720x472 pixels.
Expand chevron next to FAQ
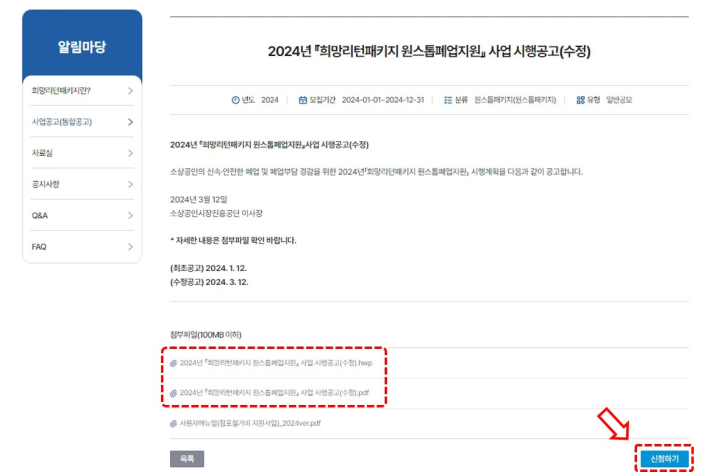tap(130, 247)
